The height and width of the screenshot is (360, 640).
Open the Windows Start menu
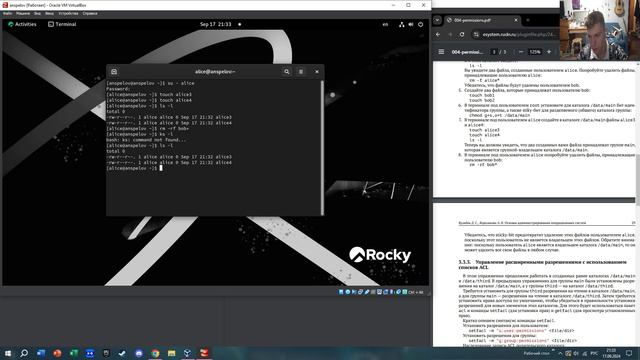[8, 353]
